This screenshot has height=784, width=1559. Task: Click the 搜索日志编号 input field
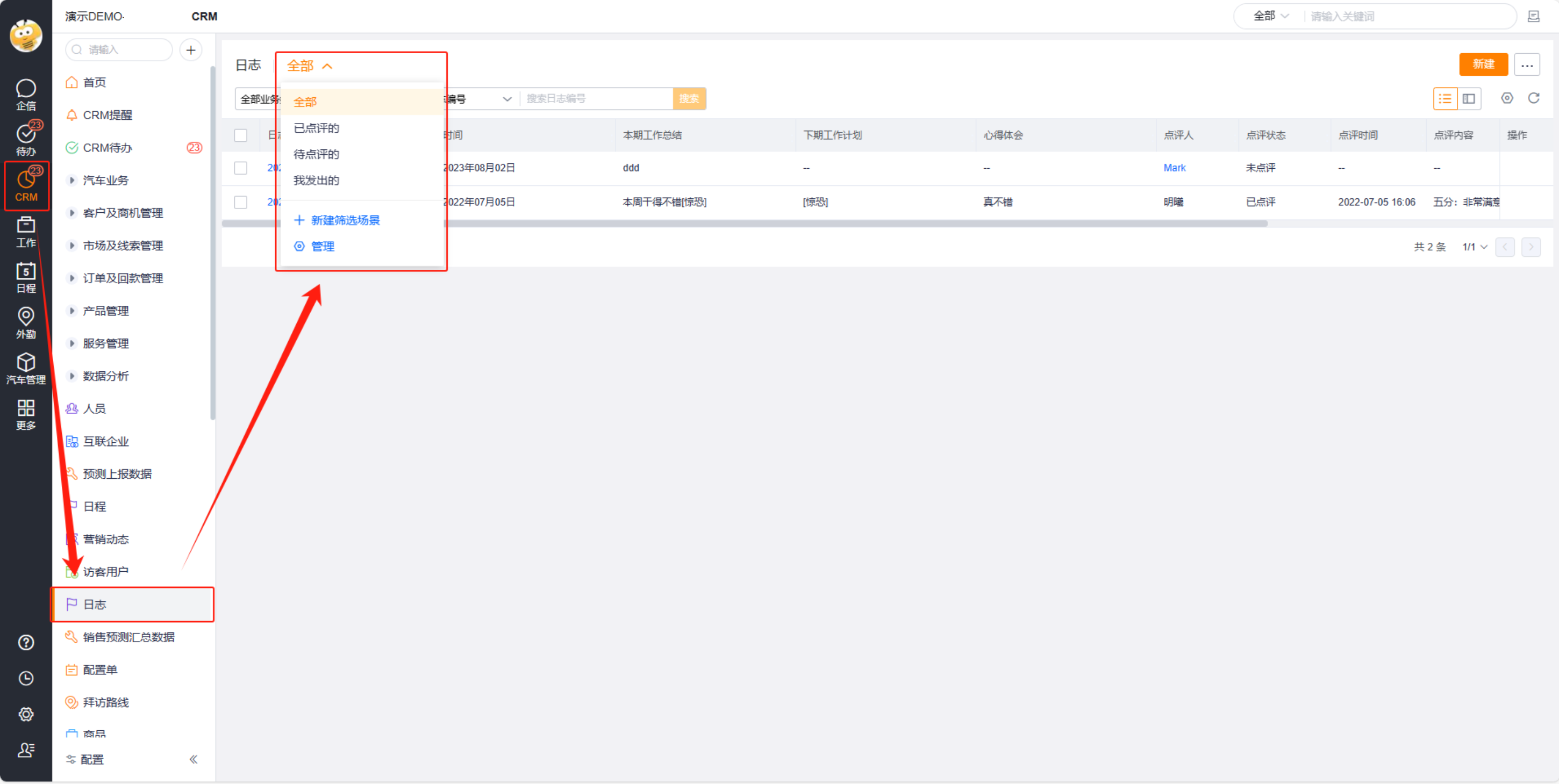pos(596,99)
